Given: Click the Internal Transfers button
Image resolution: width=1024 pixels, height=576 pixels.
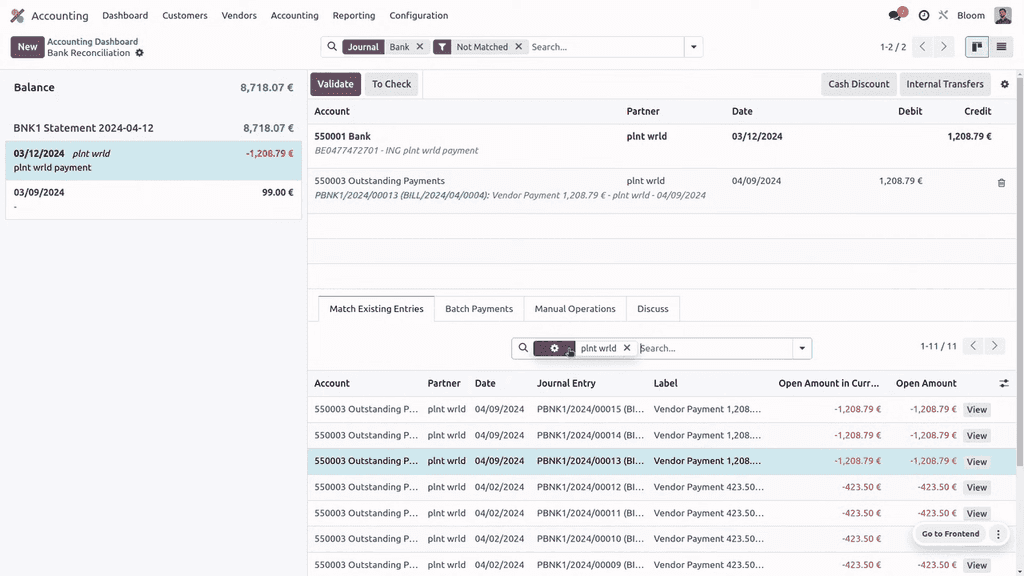Looking at the screenshot, I should click(944, 84).
